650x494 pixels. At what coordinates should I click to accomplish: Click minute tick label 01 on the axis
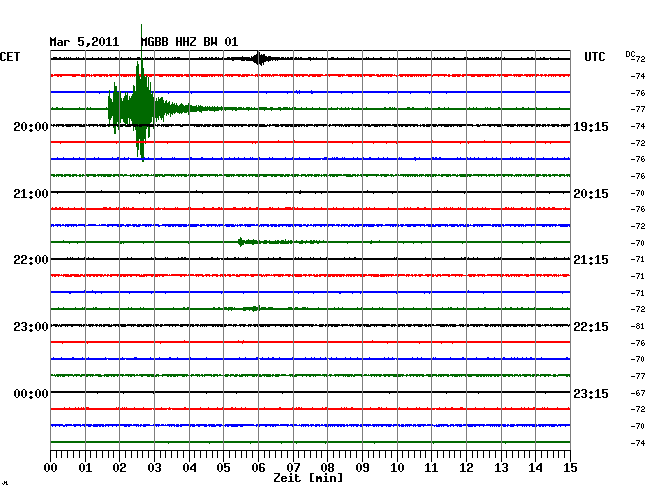pyautogui.click(x=85, y=467)
